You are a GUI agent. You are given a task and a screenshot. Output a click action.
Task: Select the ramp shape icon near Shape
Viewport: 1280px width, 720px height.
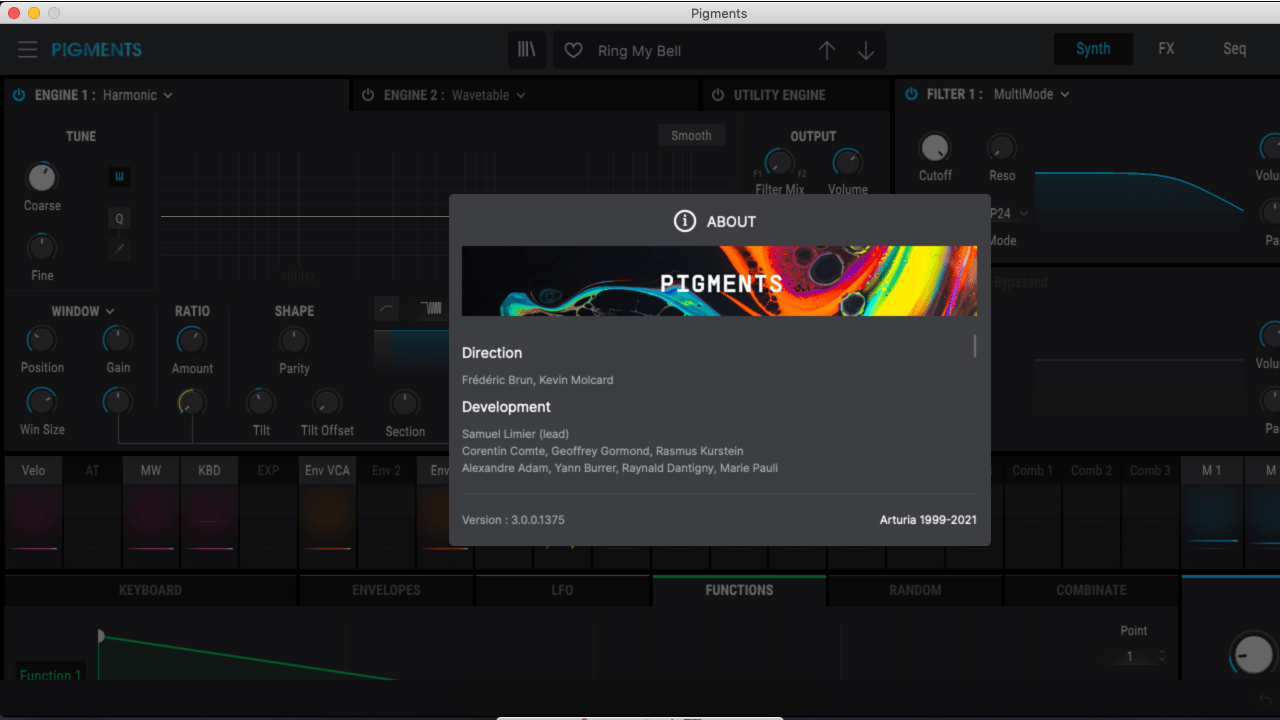[387, 308]
